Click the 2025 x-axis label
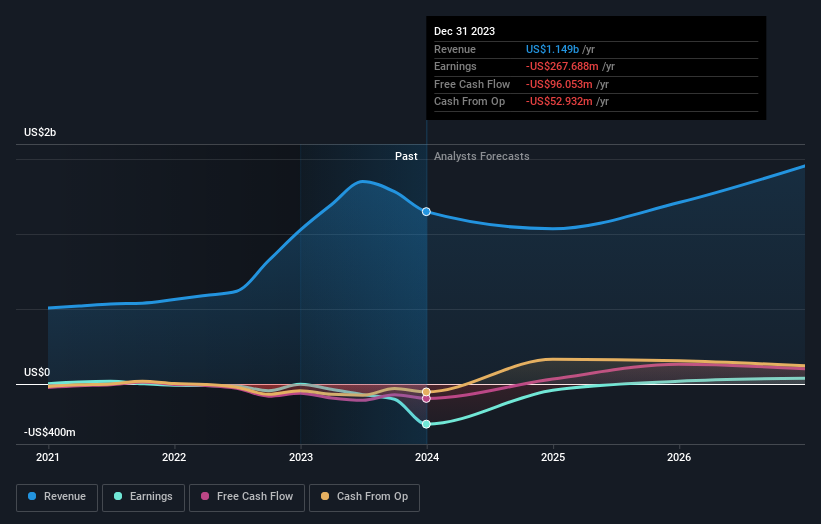Viewport: 821px width, 524px height. click(553, 458)
